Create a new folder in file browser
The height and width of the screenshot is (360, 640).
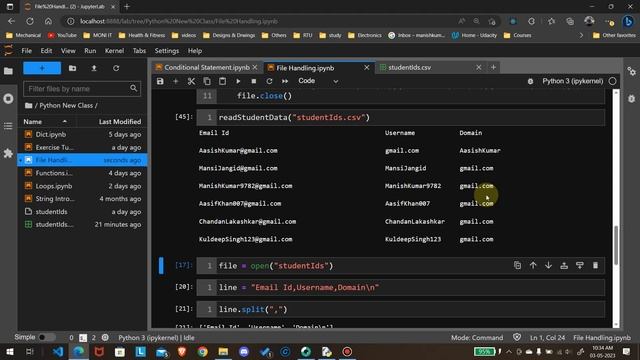(72, 68)
